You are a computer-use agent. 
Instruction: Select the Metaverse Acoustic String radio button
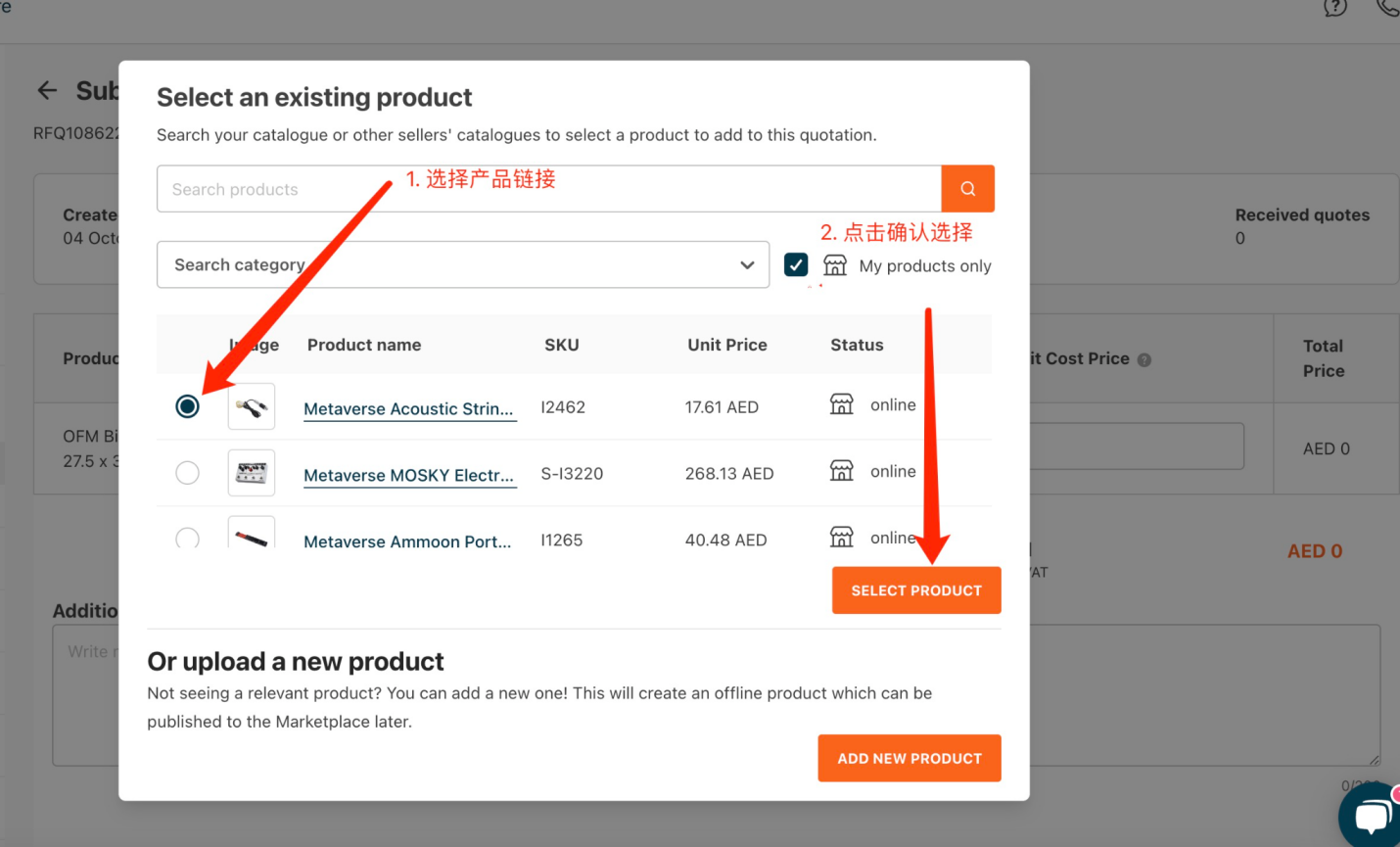point(187,406)
